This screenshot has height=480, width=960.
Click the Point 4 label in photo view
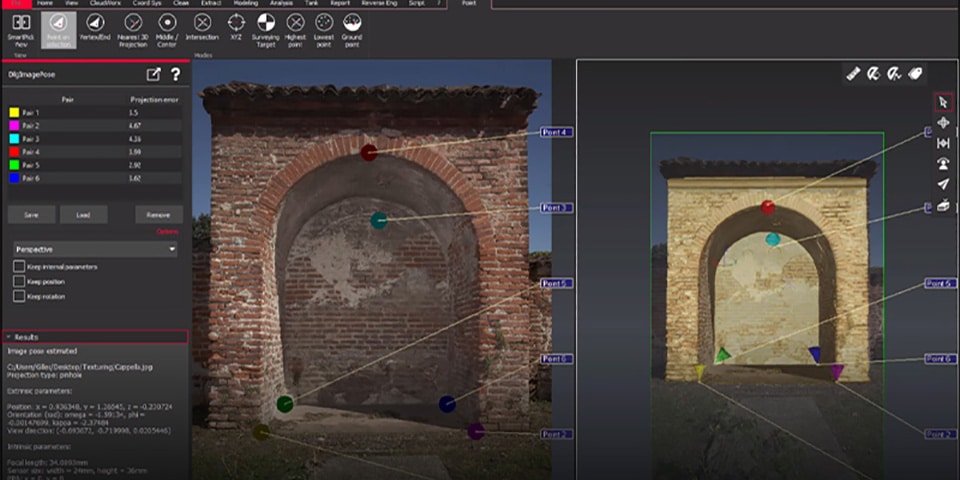click(557, 132)
